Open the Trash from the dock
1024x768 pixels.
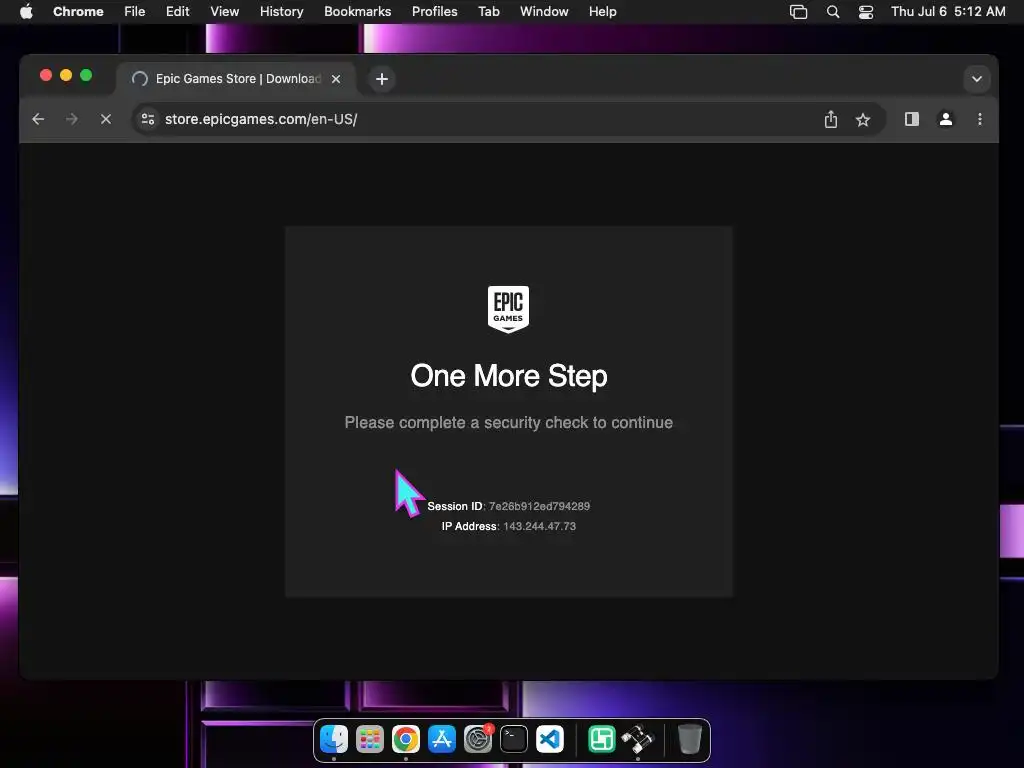point(689,739)
